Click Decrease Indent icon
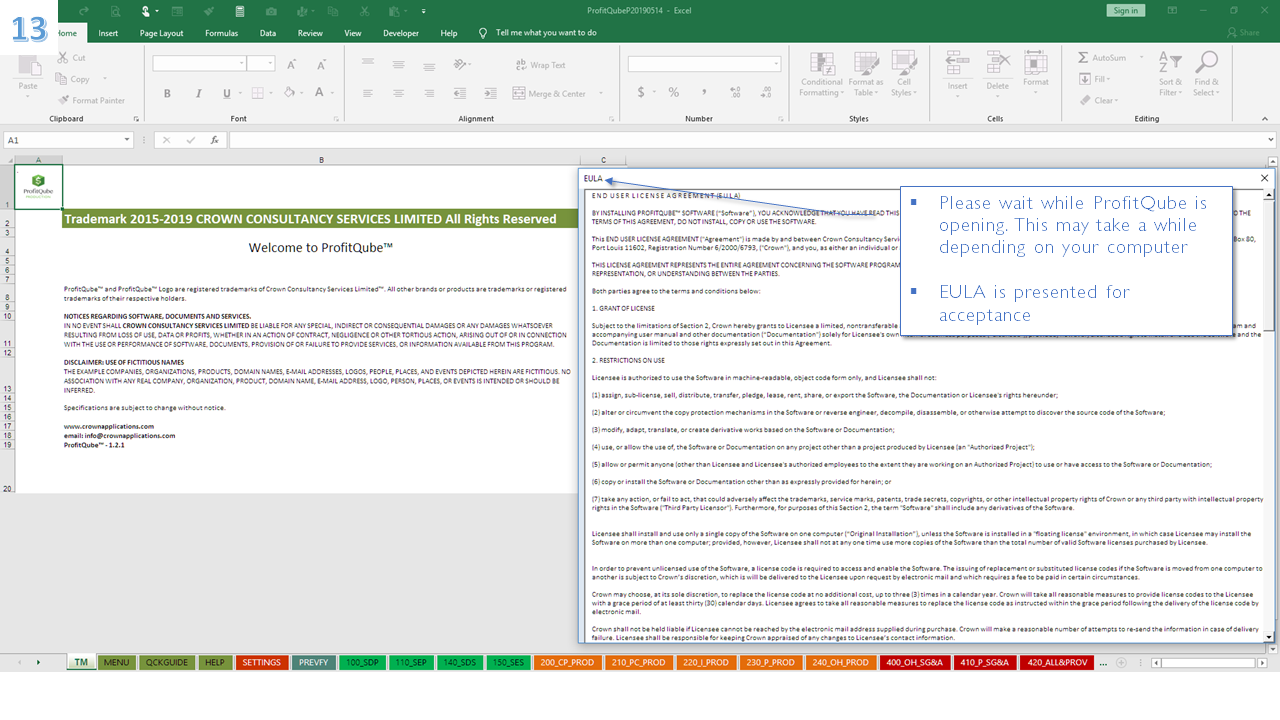 tap(458, 93)
